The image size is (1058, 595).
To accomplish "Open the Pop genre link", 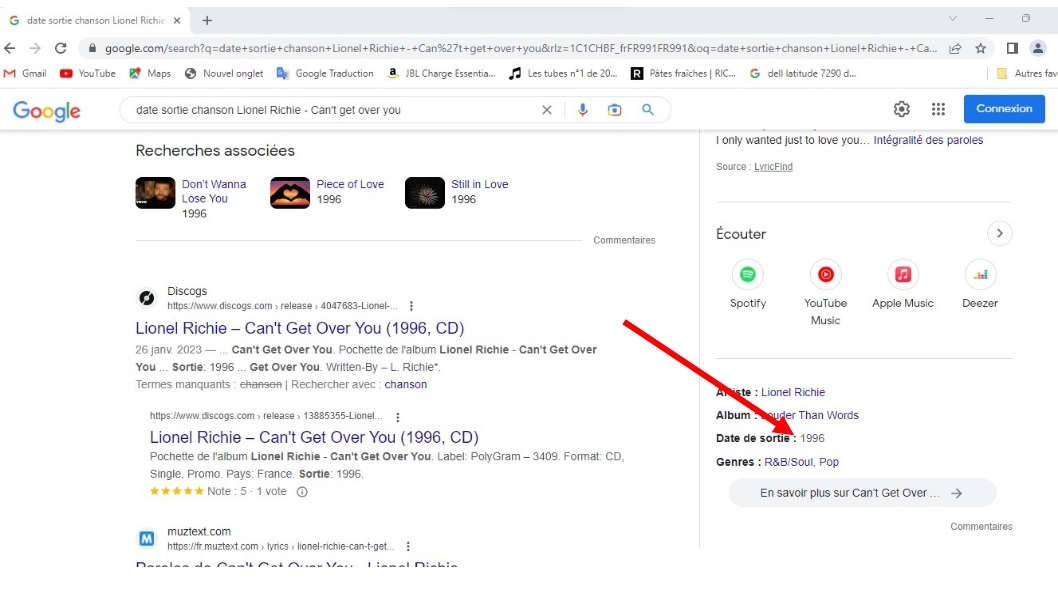I will pyautogui.click(x=829, y=462).
